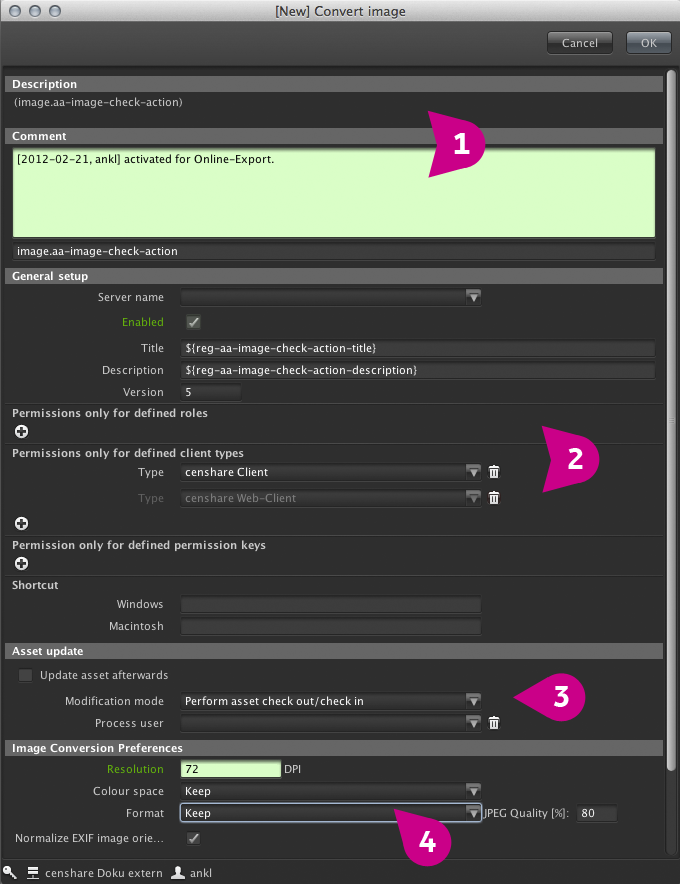Click the Resolution DPI field
This screenshot has height=884, width=680.
230,769
